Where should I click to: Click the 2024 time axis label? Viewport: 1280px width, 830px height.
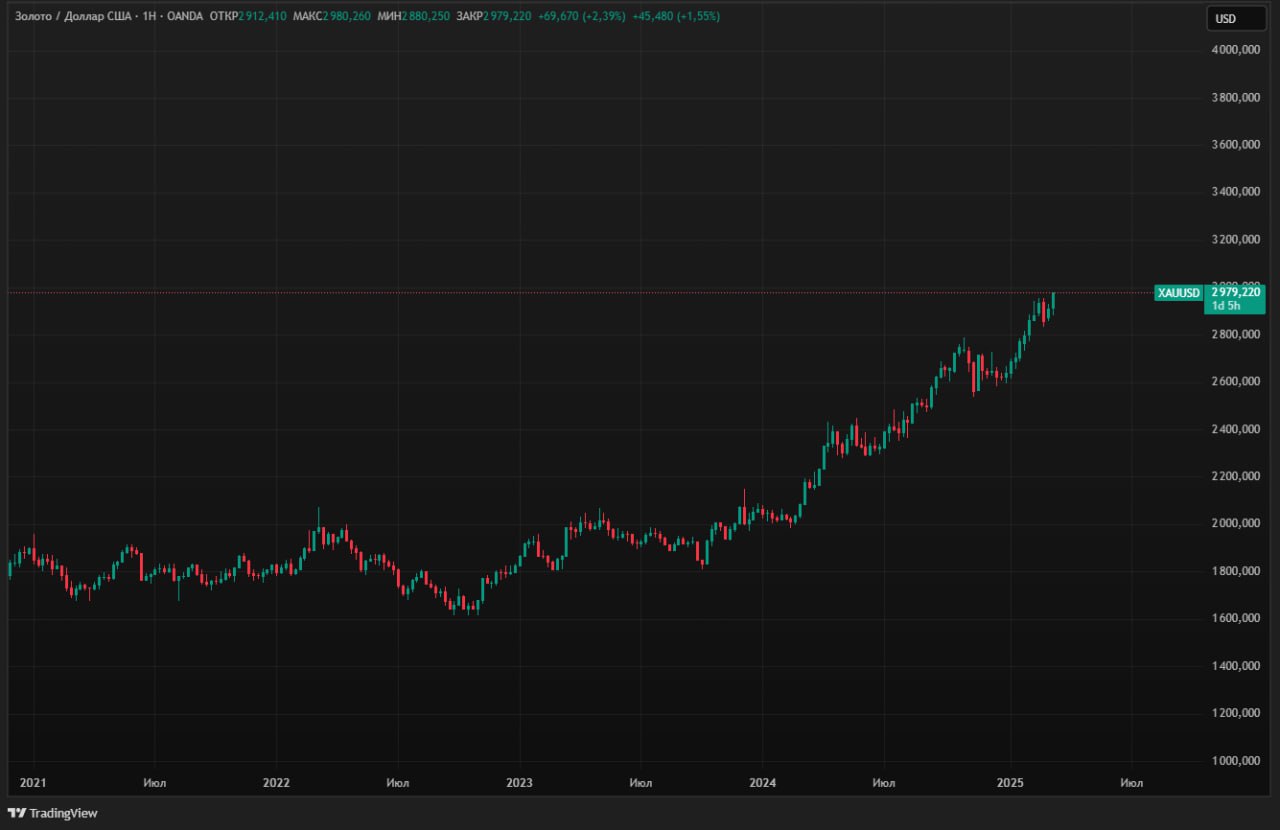pos(762,783)
